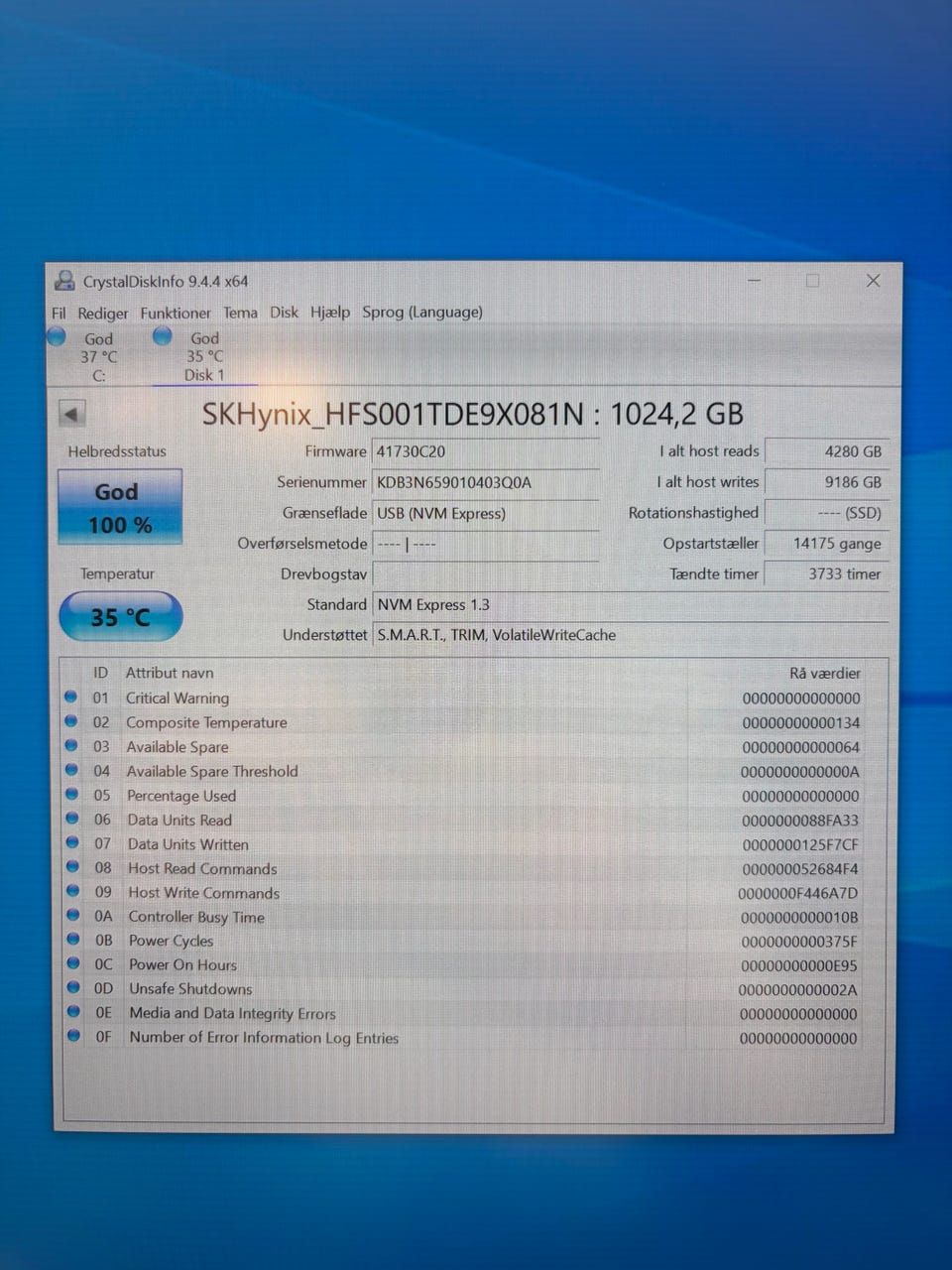Click the status dot for Power Cycles
Viewport: 952px width, 1270px height.
(x=72, y=939)
